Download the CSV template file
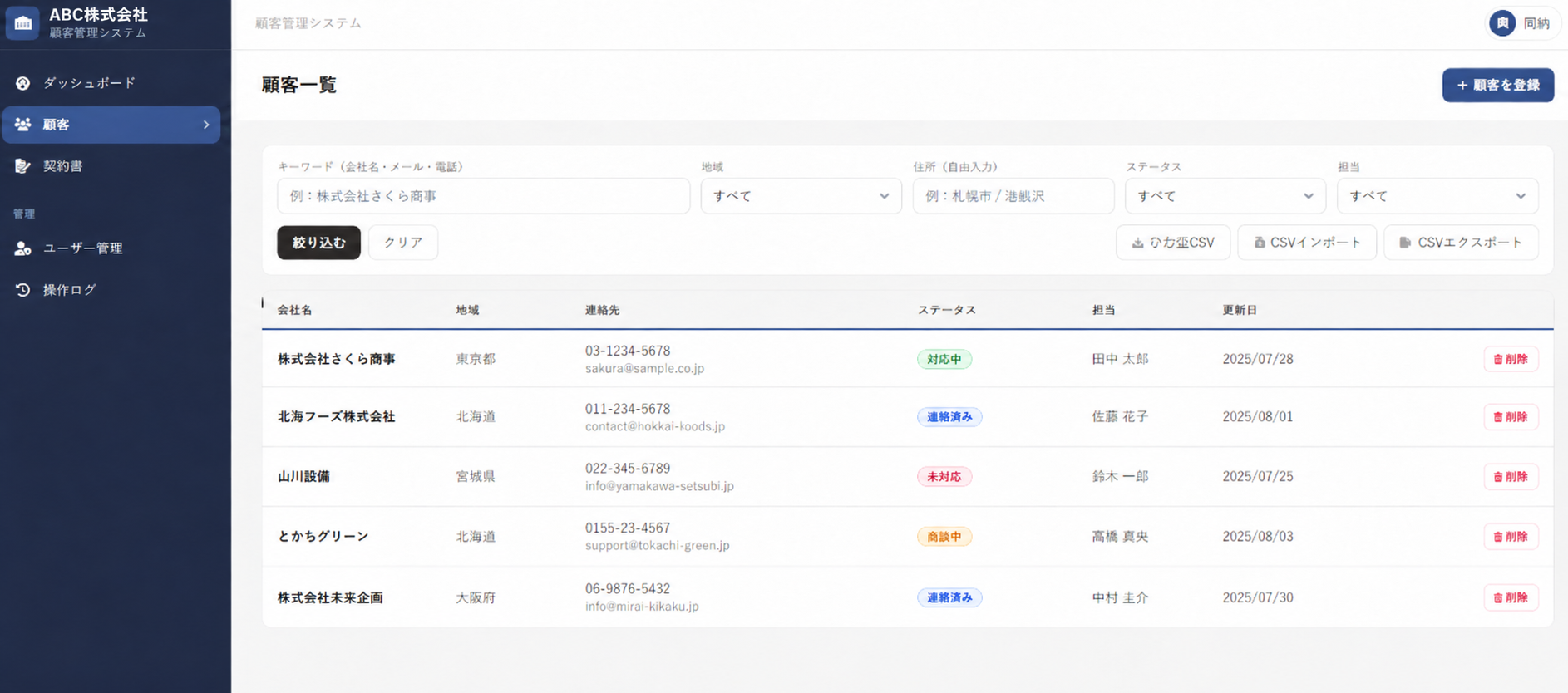 tap(1173, 243)
